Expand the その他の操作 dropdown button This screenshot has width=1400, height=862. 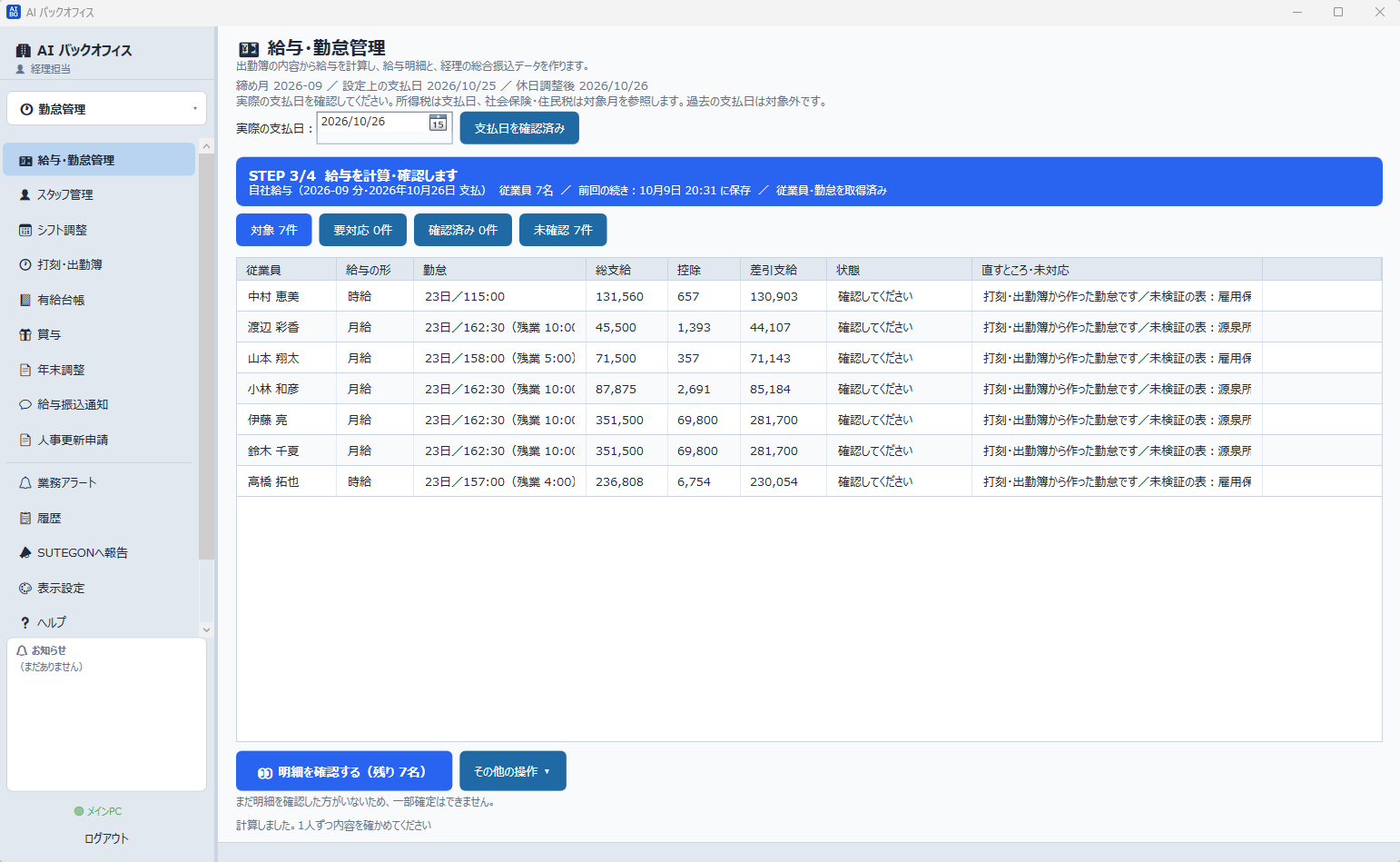pyautogui.click(x=513, y=771)
